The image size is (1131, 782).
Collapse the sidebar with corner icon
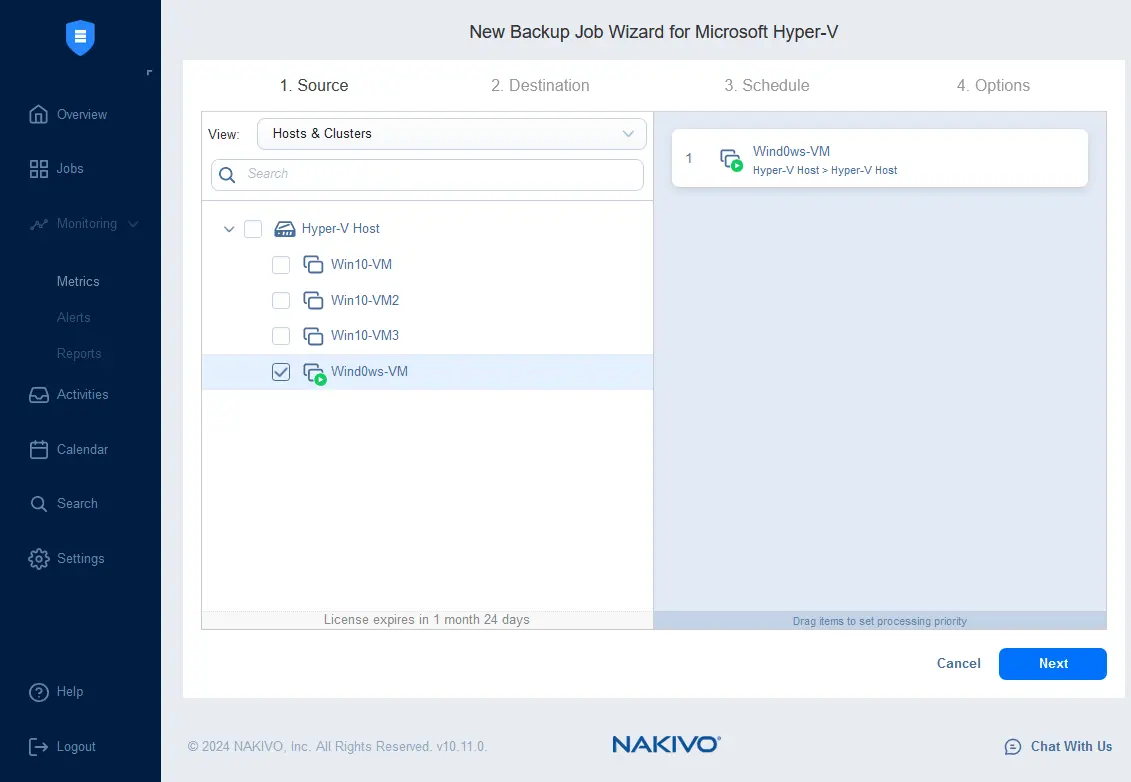[x=149, y=72]
